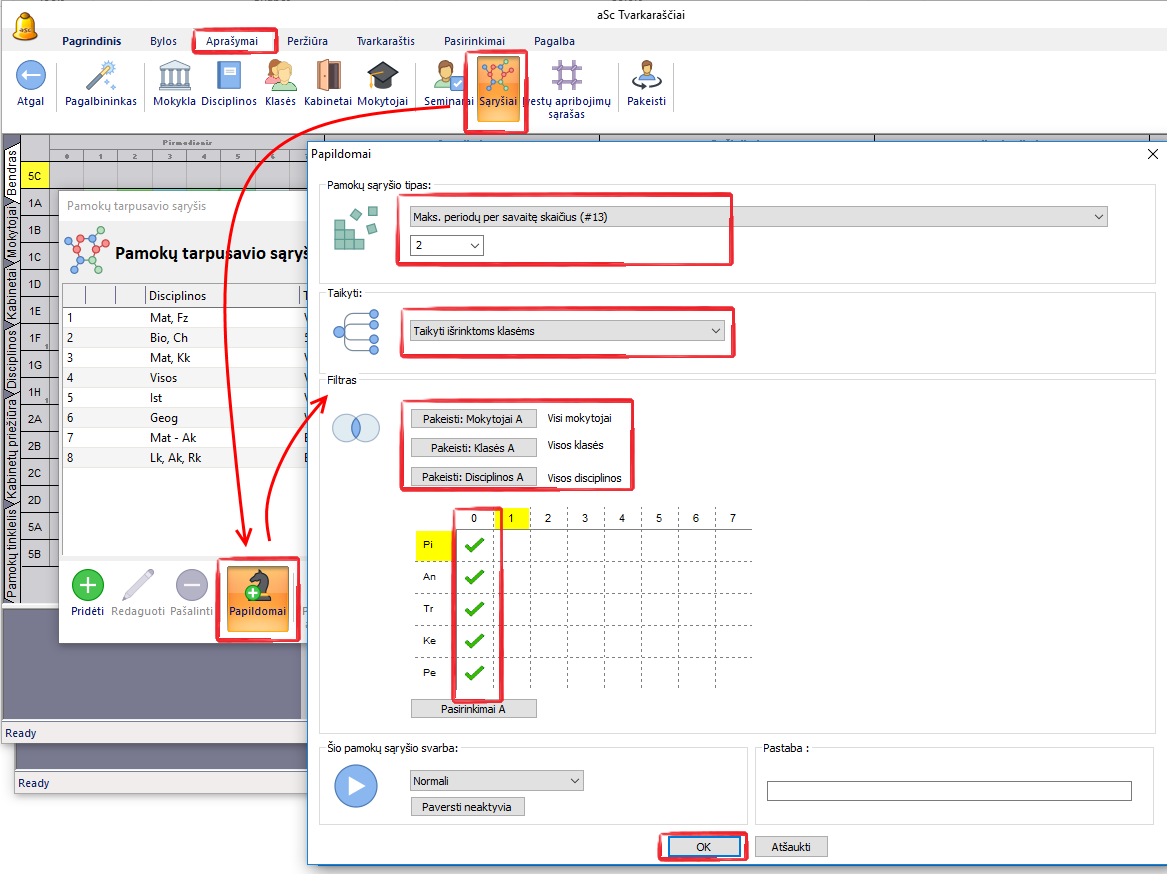Toggle the Pe row checkmark in column 0
Image resolution: width=1167 pixels, height=874 pixels.
pyautogui.click(x=475, y=673)
